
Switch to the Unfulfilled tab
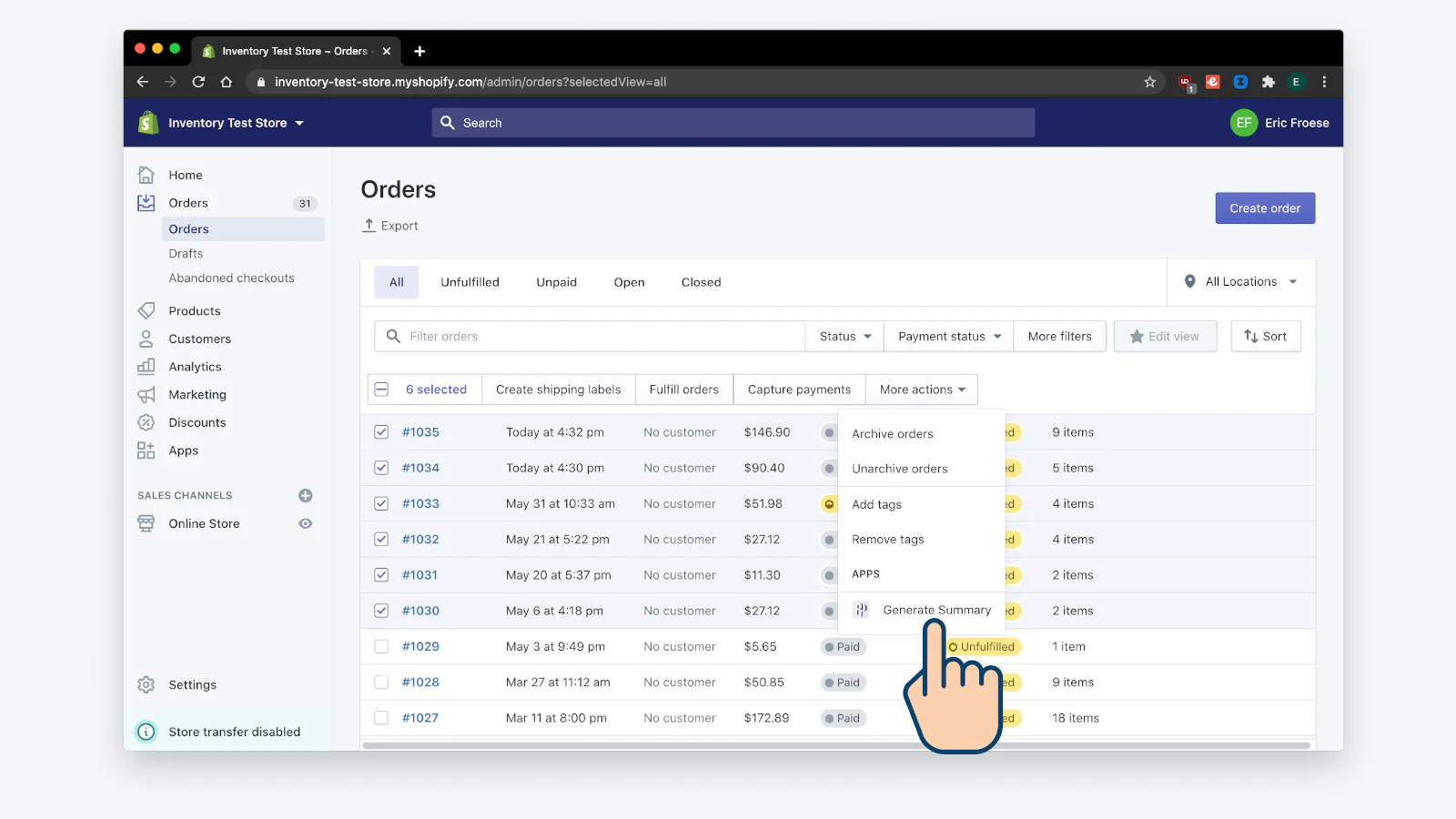point(470,282)
